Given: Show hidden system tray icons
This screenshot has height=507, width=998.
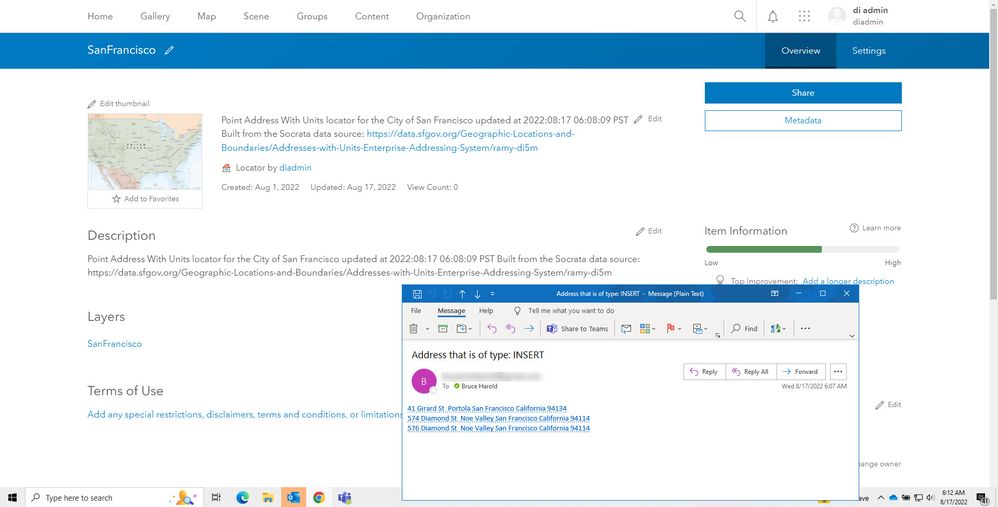Looking at the screenshot, I should (881, 497).
